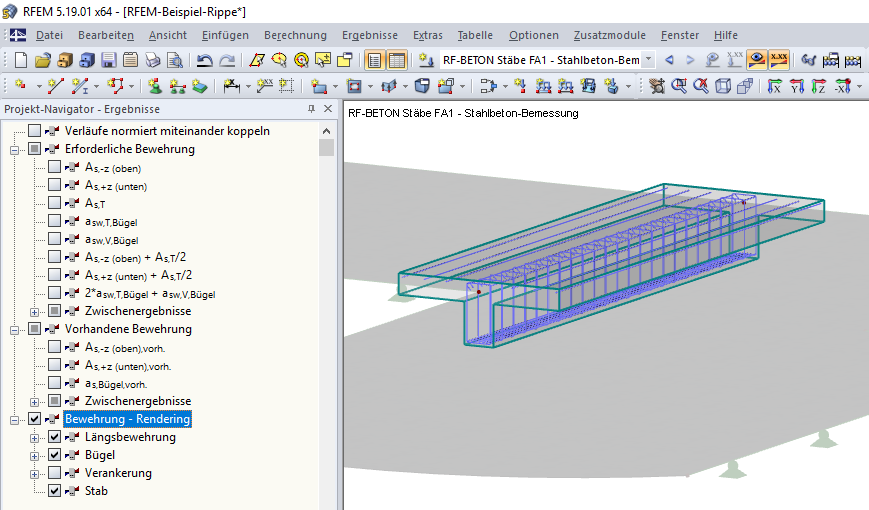Click the zoom window magnifier icon
Viewport: 869px width, 510px height.
point(678,86)
